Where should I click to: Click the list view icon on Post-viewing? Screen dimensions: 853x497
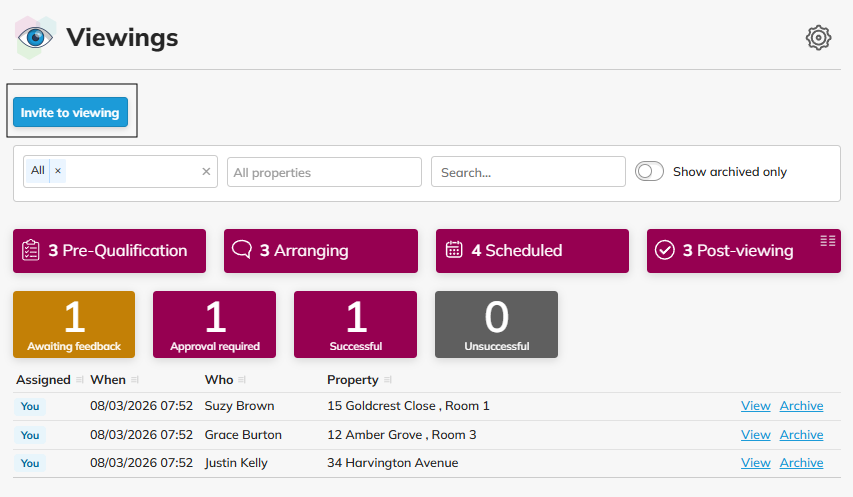pos(827,240)
